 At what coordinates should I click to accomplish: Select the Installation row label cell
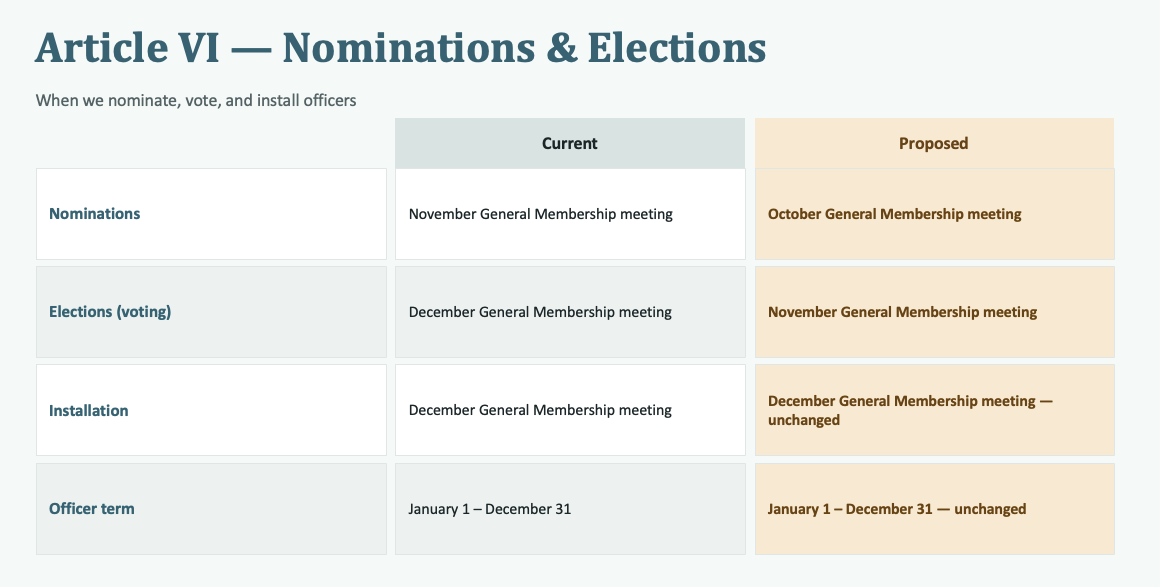[212, 410]
